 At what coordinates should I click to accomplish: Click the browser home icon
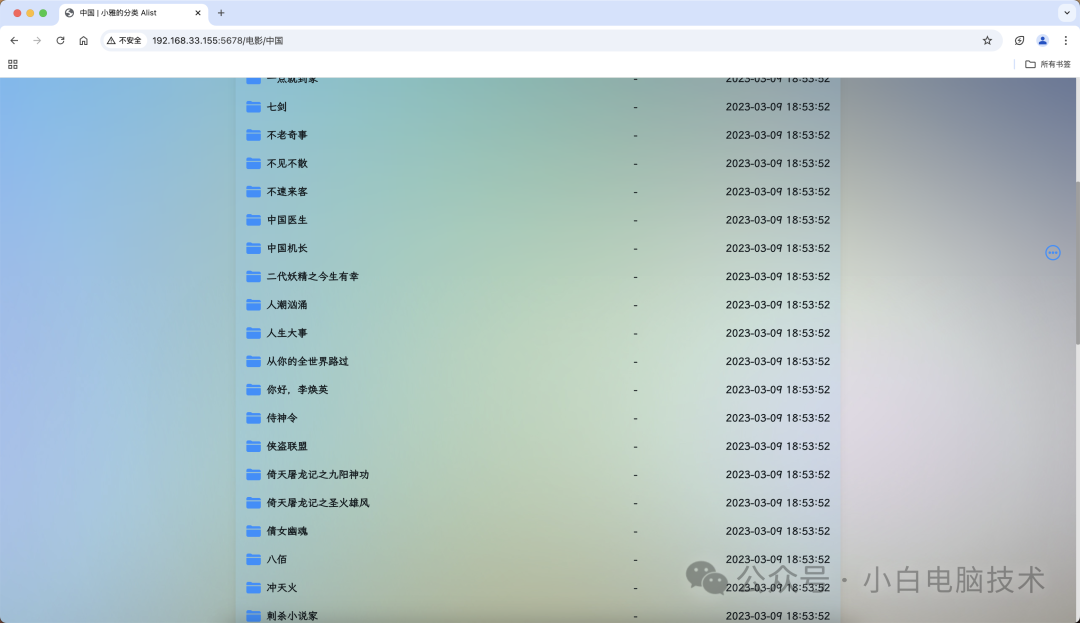(84, 40)
